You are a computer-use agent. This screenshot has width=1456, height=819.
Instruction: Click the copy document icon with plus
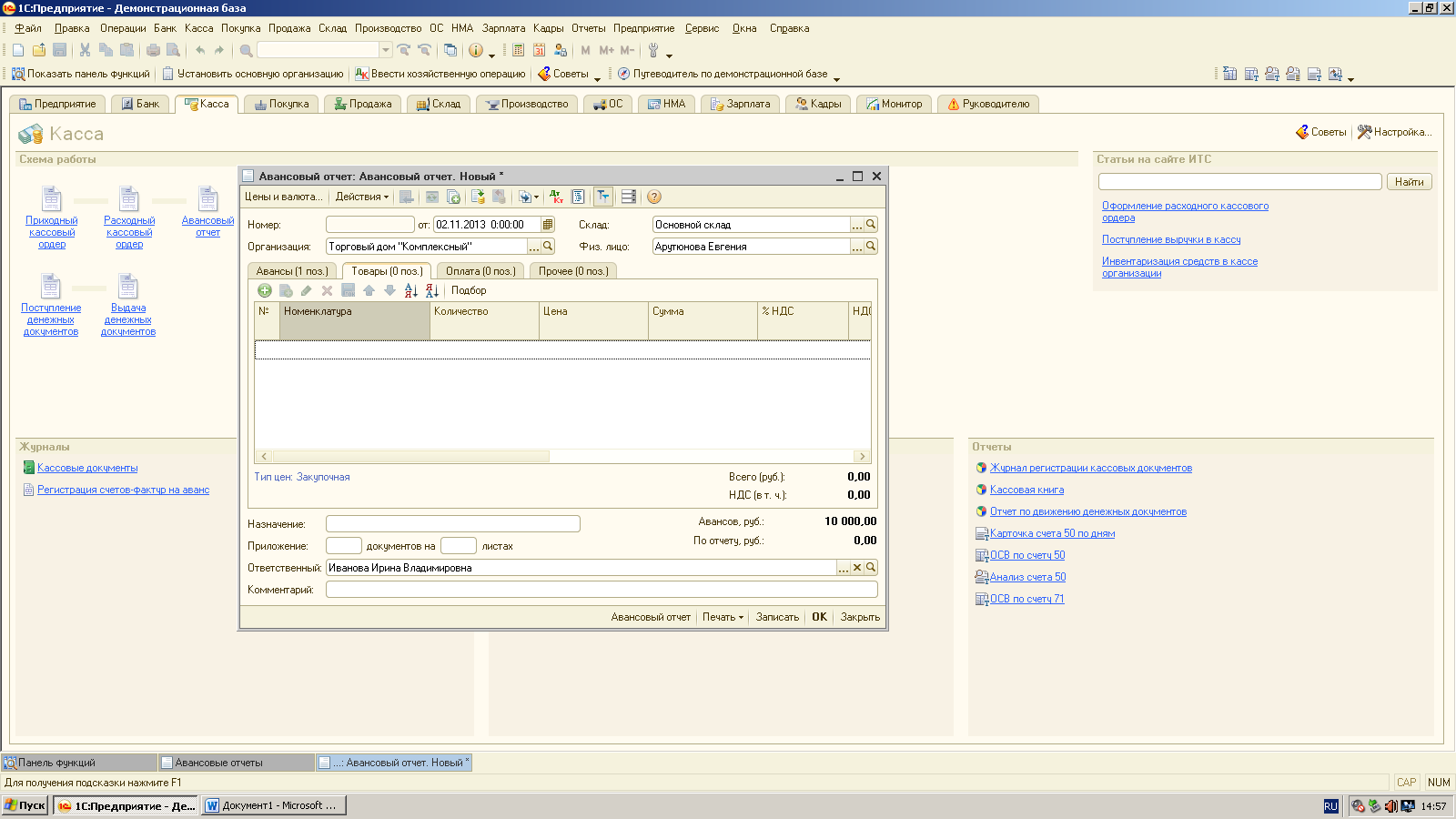pyautogui.click(x=453, y=197)
